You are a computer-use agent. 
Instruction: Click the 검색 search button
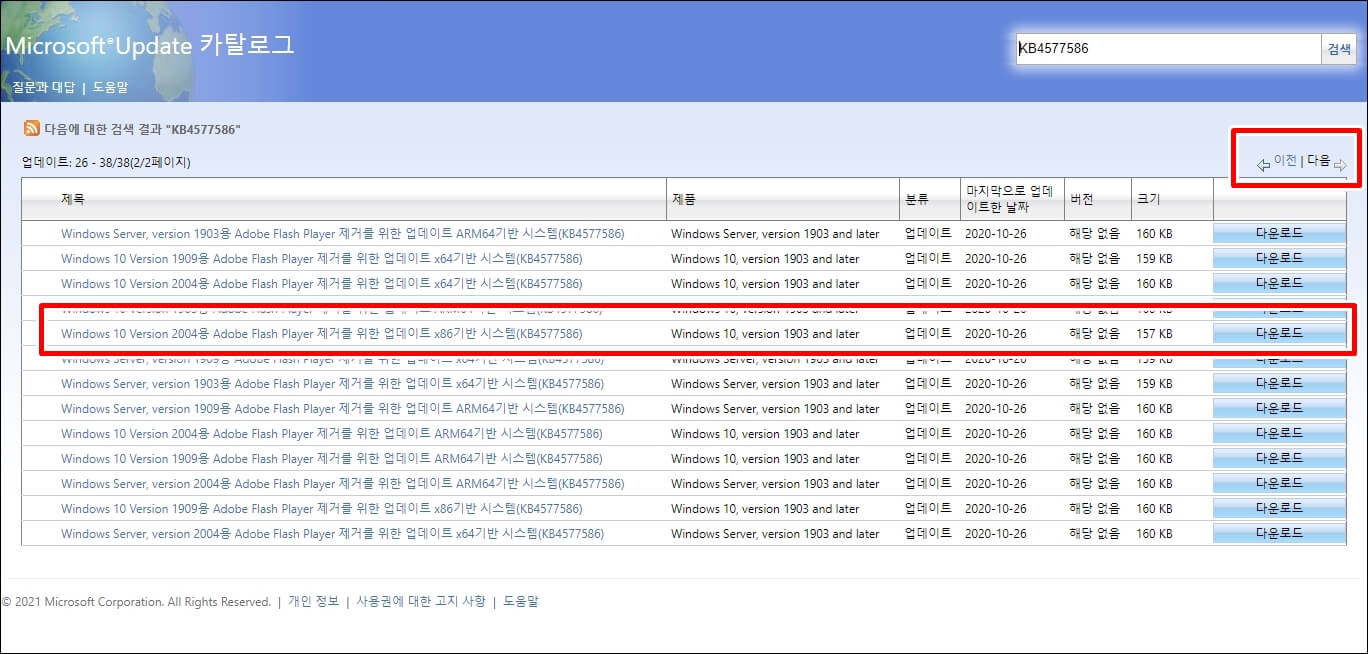[x=1338, y=48]
